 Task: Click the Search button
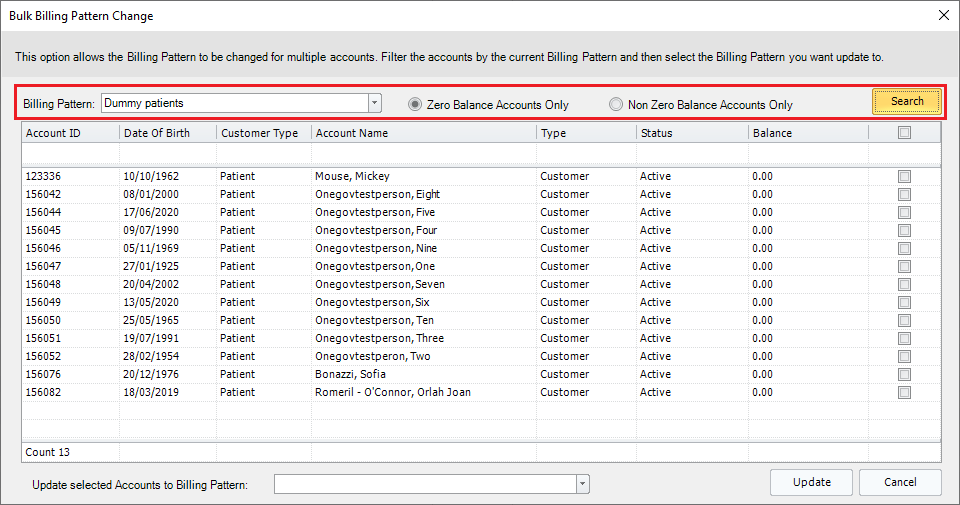click(x=906, y=102)
